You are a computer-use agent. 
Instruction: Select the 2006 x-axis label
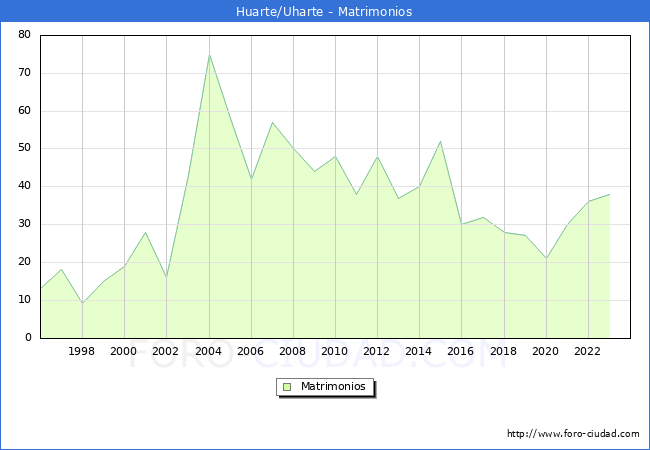tap(250, 351)
